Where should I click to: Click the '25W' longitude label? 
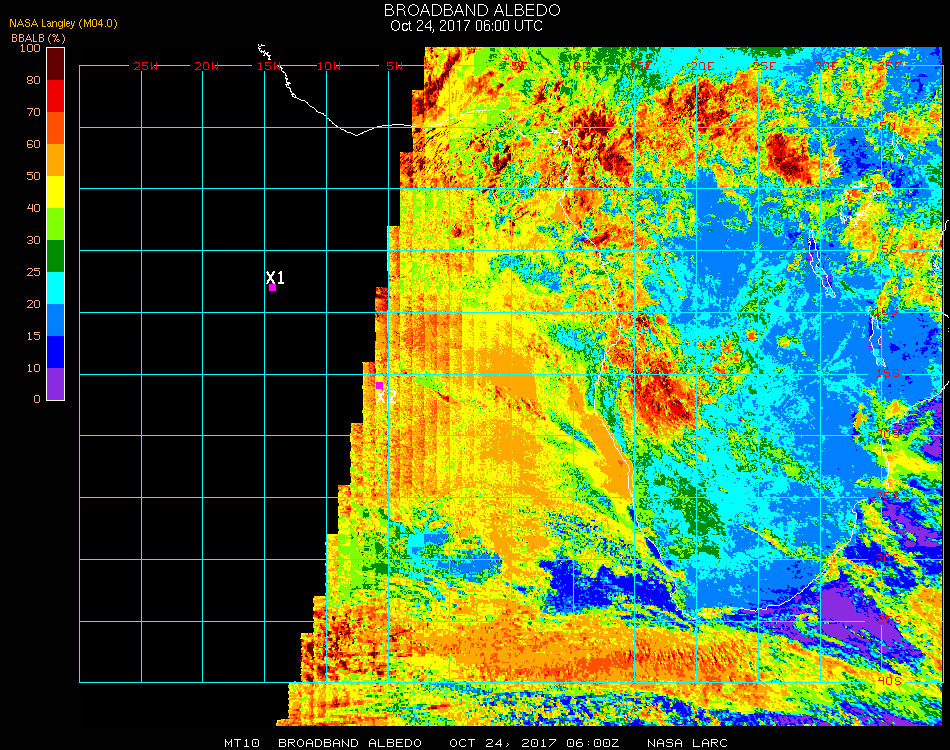click(145, 66)
